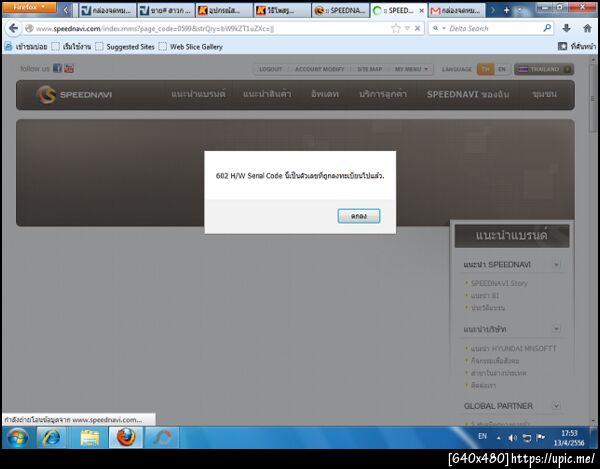This screenshot has width=600, height=469.
Task: Launch Internet Explorer from taskbar
Action: tap(52, 438)
